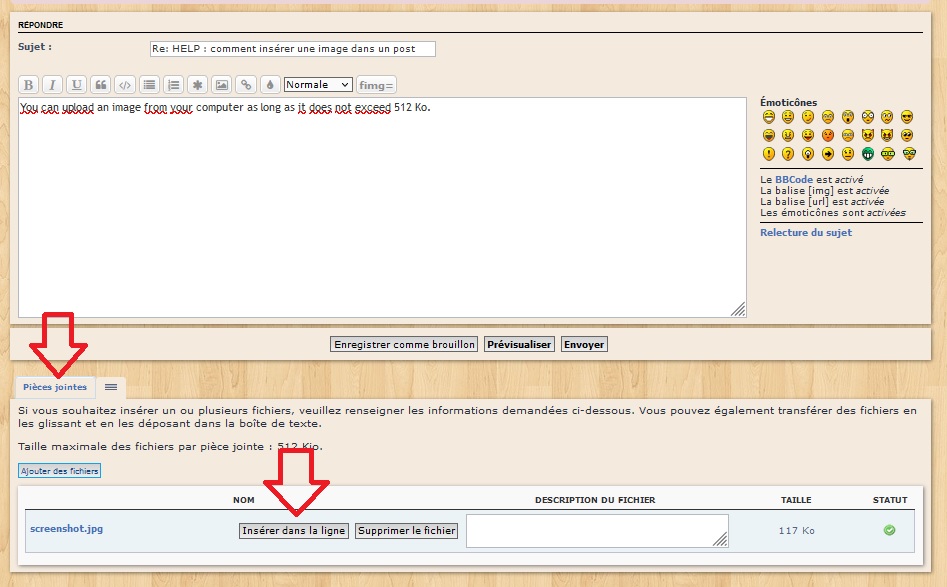The width and height of the screenshot is (947, 587).
Task: Insert a numbered ordered list
Action: click(173, 85)
